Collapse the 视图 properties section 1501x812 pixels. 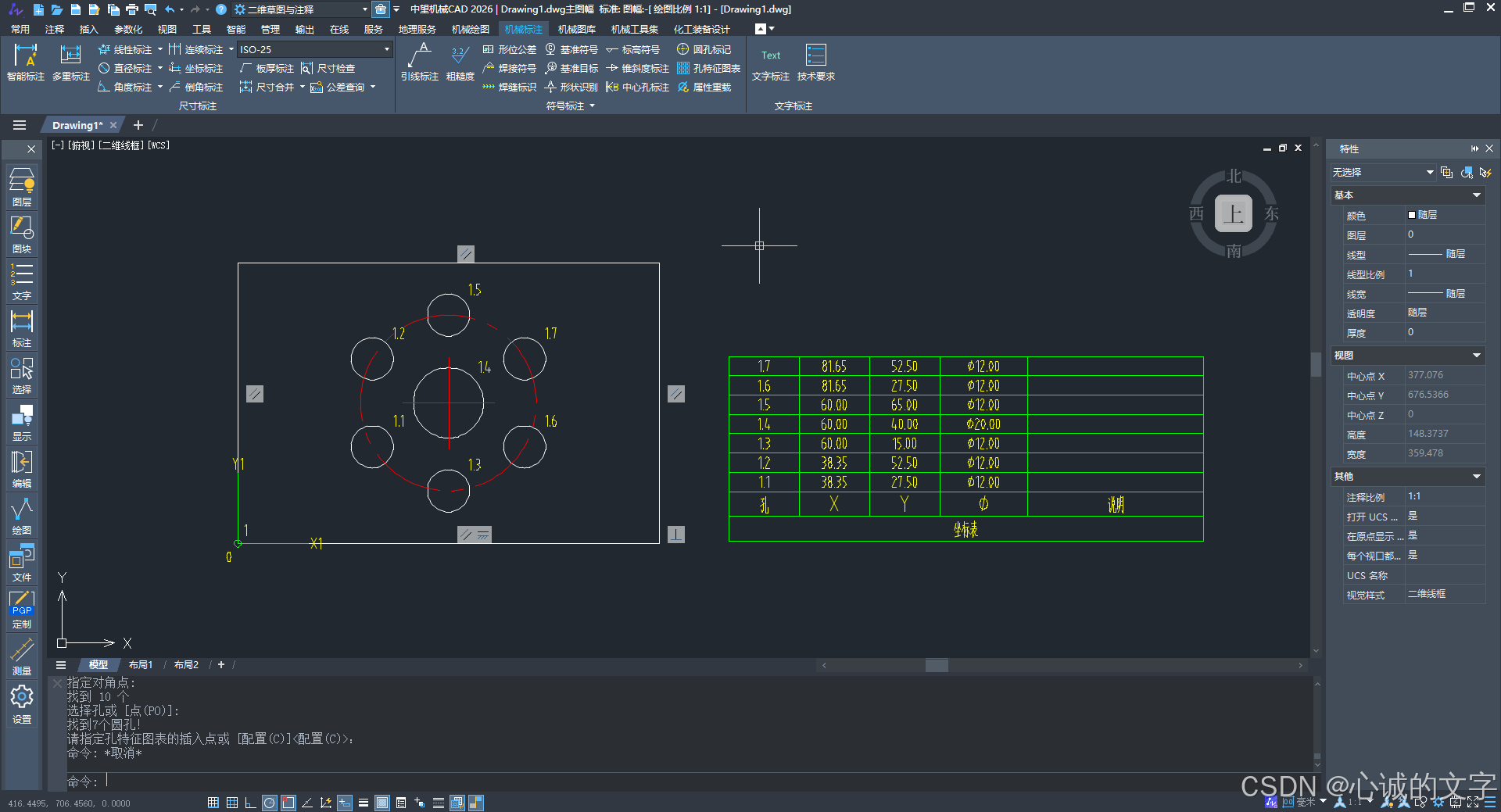[1477, 355]
